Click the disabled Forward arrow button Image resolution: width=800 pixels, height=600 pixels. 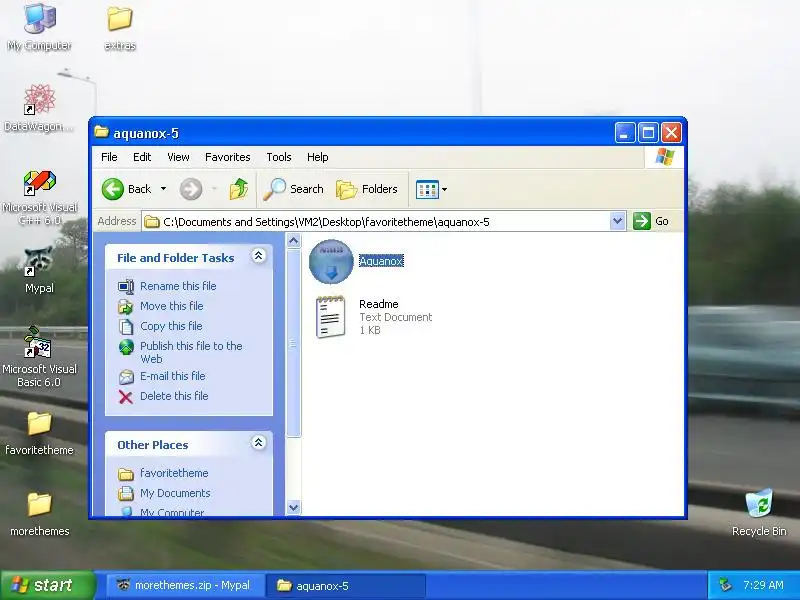point(191,189)
